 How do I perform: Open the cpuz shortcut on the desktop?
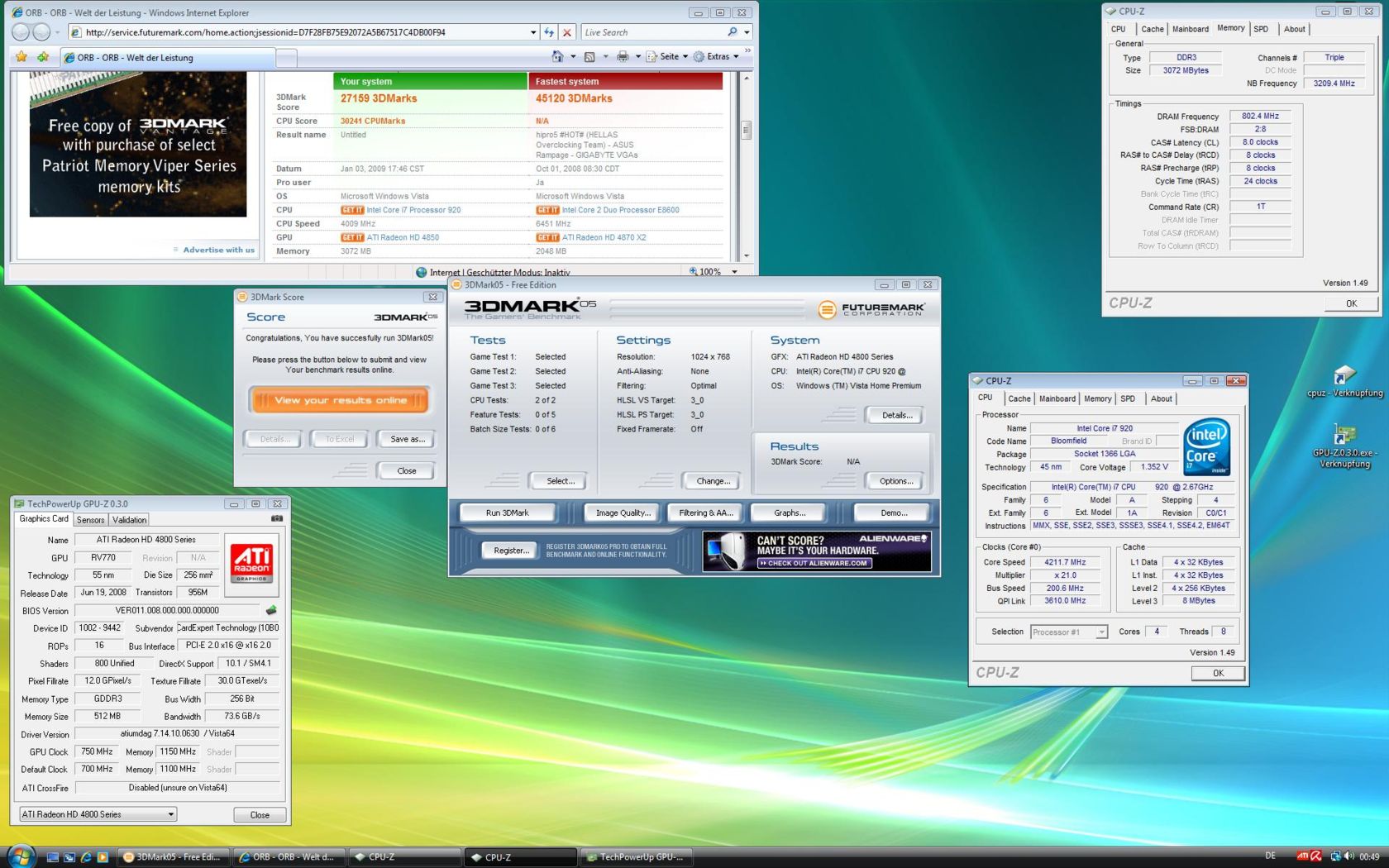point(1344,382)
